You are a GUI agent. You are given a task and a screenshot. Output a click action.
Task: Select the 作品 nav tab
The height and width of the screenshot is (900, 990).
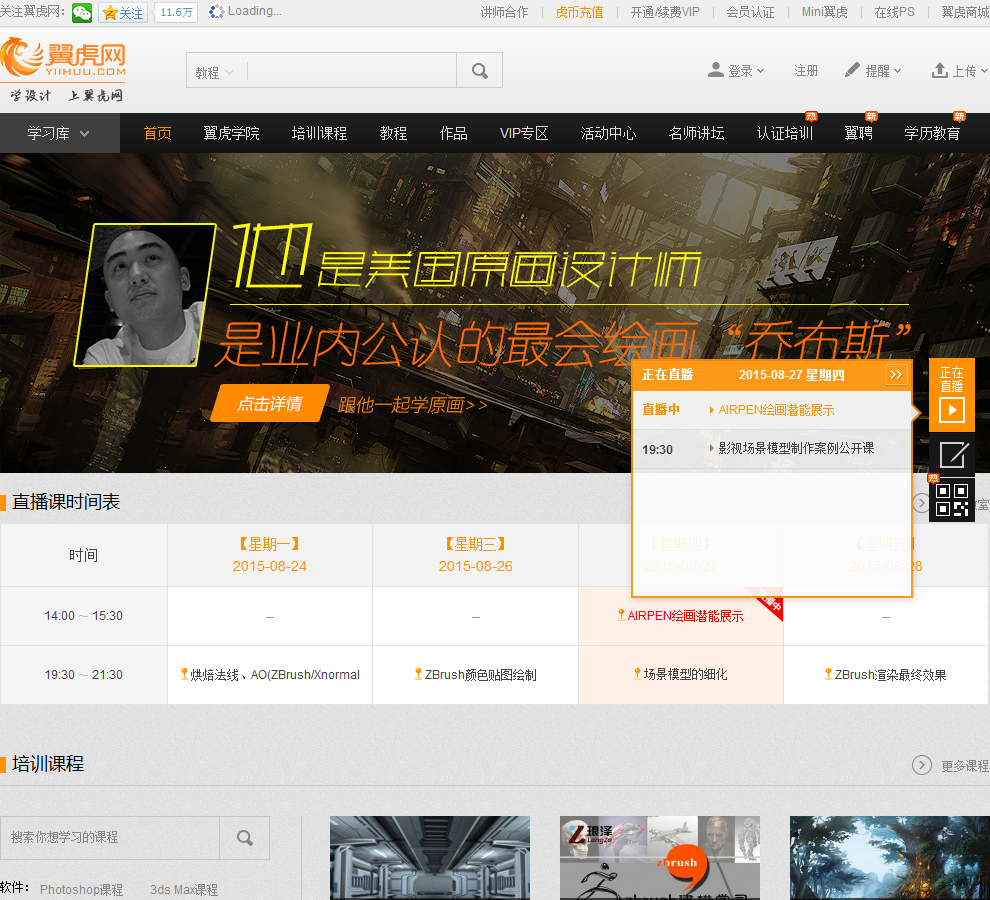click(x=453, y=133)
